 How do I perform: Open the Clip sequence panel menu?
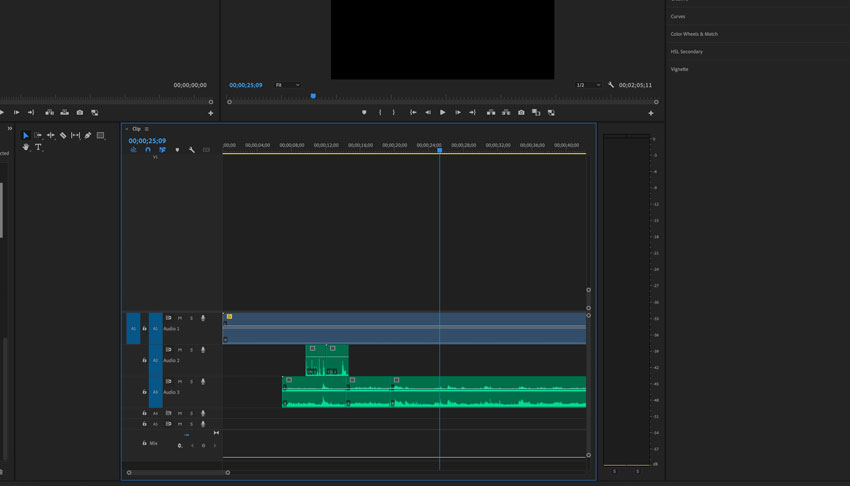[x=147, y=129]
